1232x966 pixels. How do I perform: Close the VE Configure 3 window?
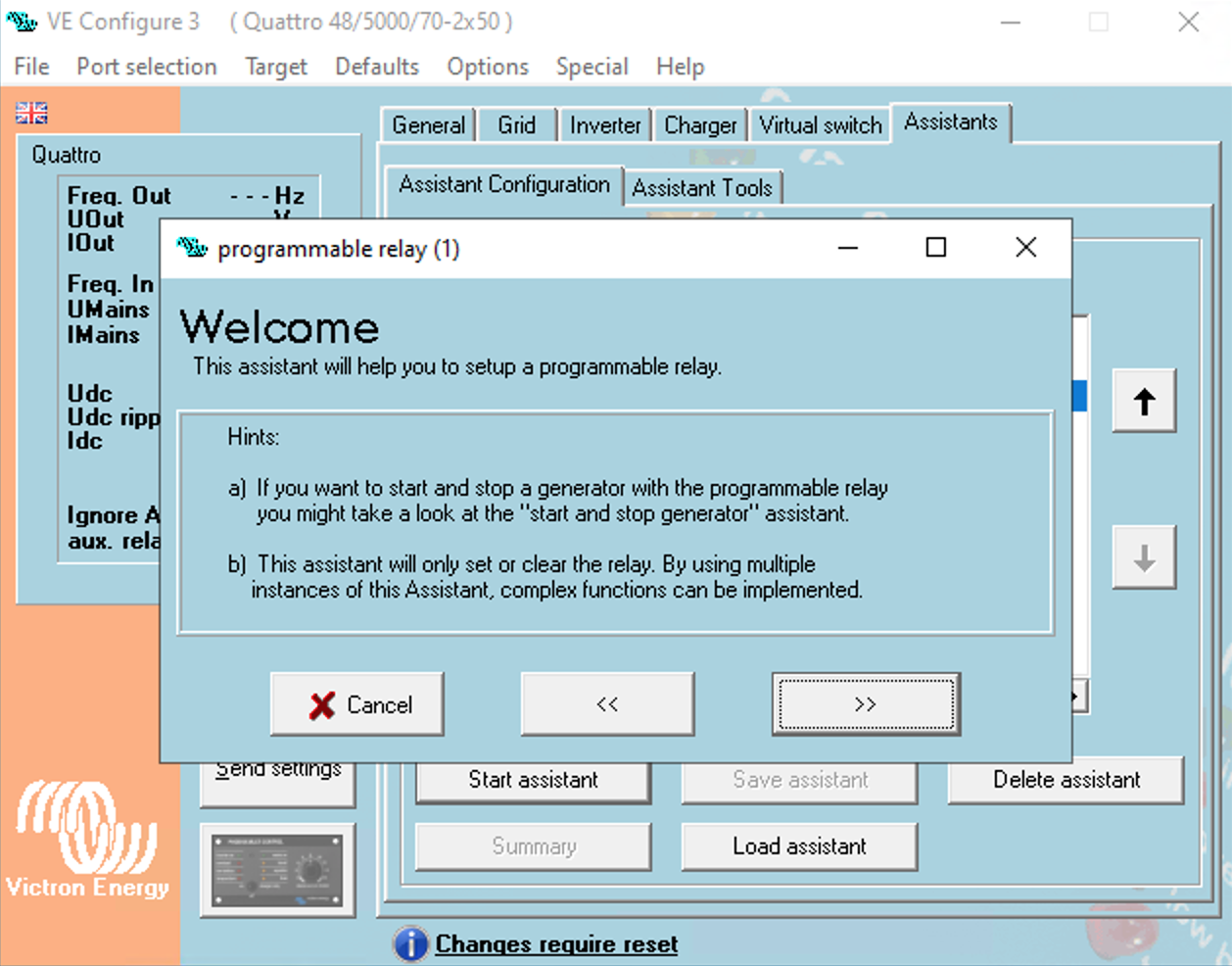click(1188, 22)
